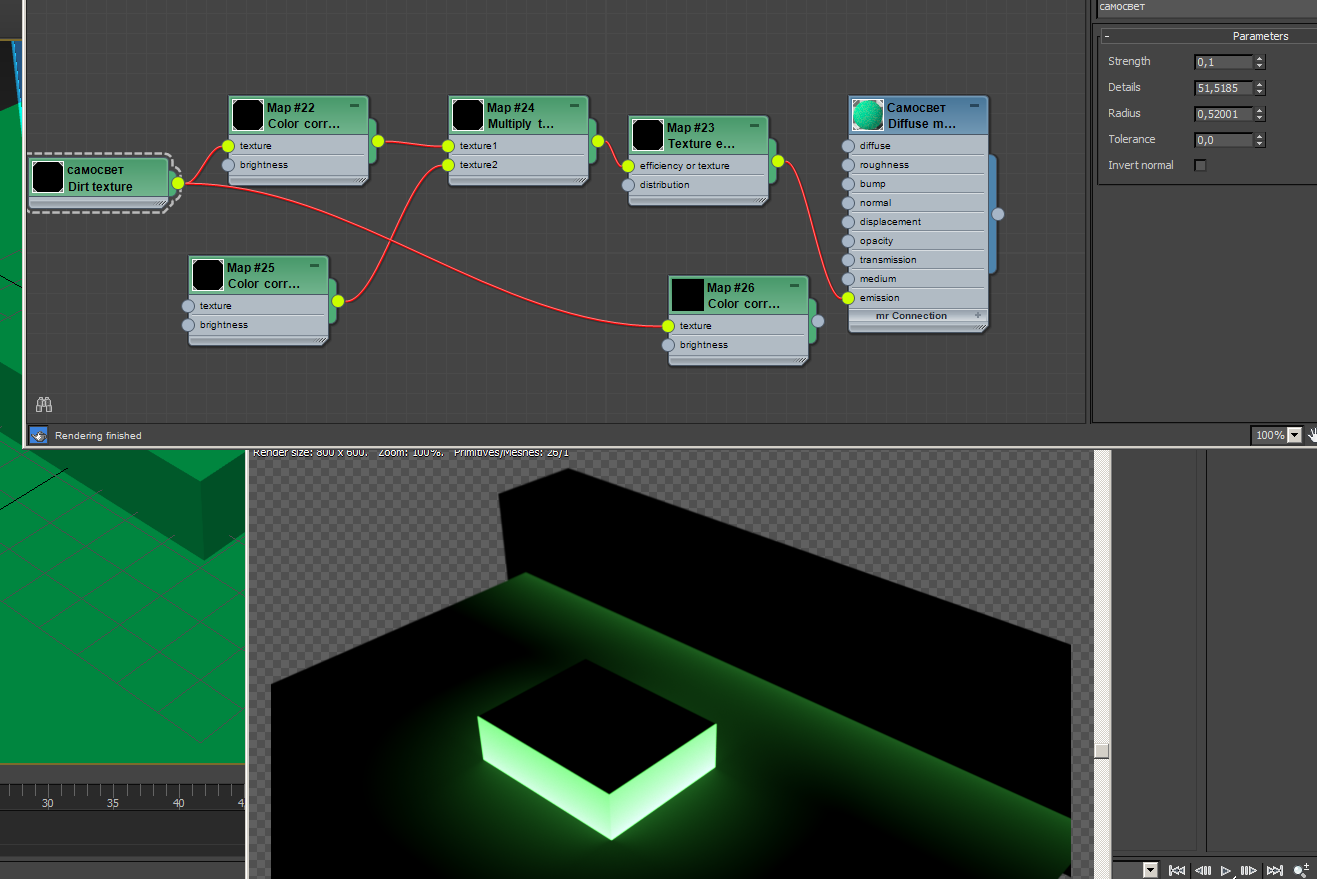Collapse the Map #23 Texture emission node

coord(754,126)
